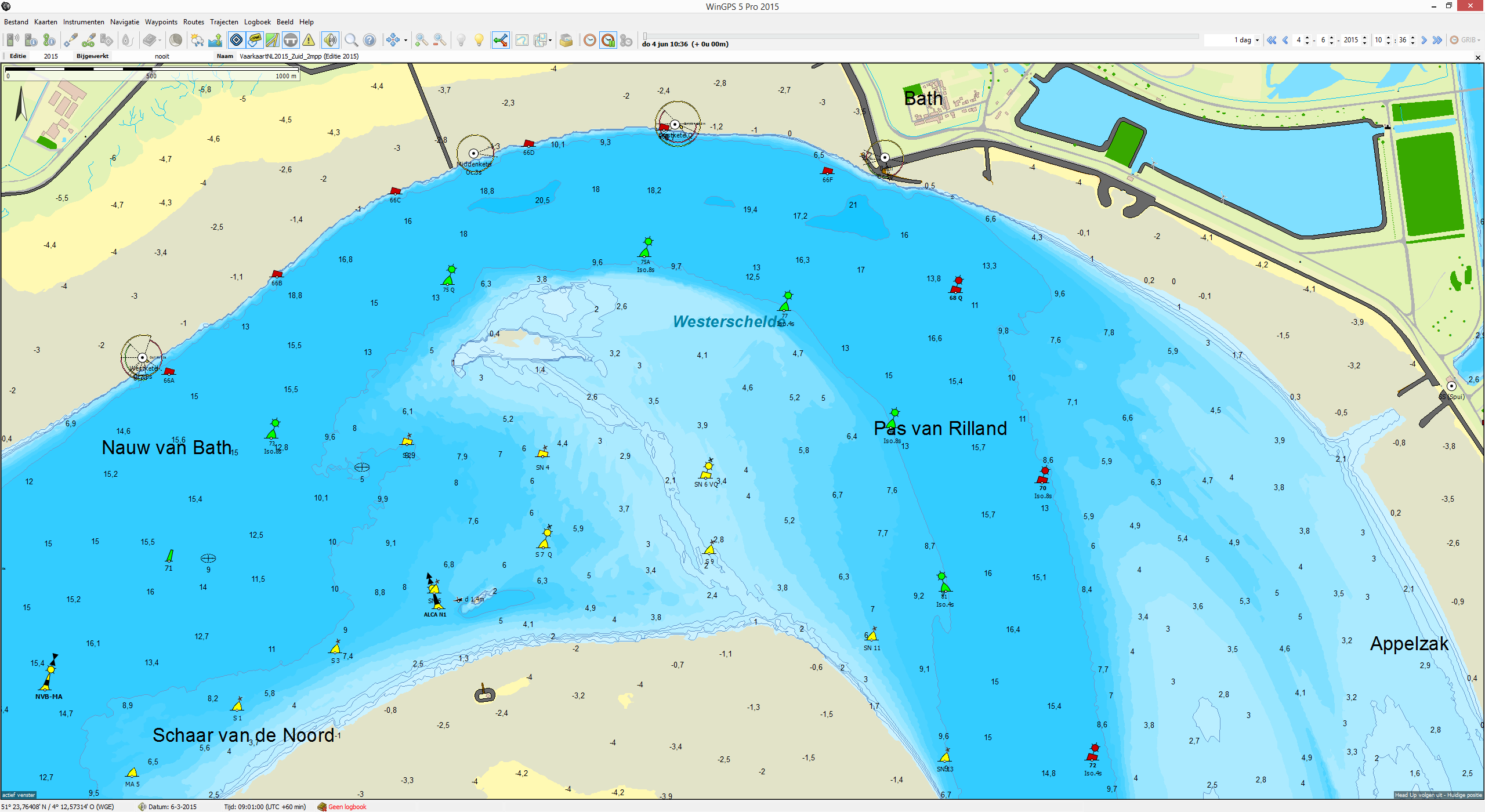Toggle the yellow name tag labels button
Image resolution: width=1485 pixels, height=812 pixels.
click(255, 40)
